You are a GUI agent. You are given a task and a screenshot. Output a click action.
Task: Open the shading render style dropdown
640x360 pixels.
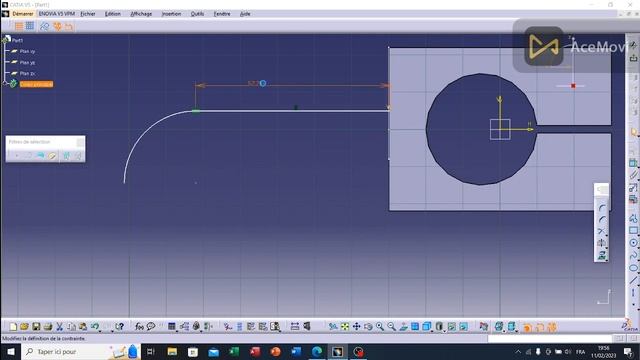pos(439,327)
